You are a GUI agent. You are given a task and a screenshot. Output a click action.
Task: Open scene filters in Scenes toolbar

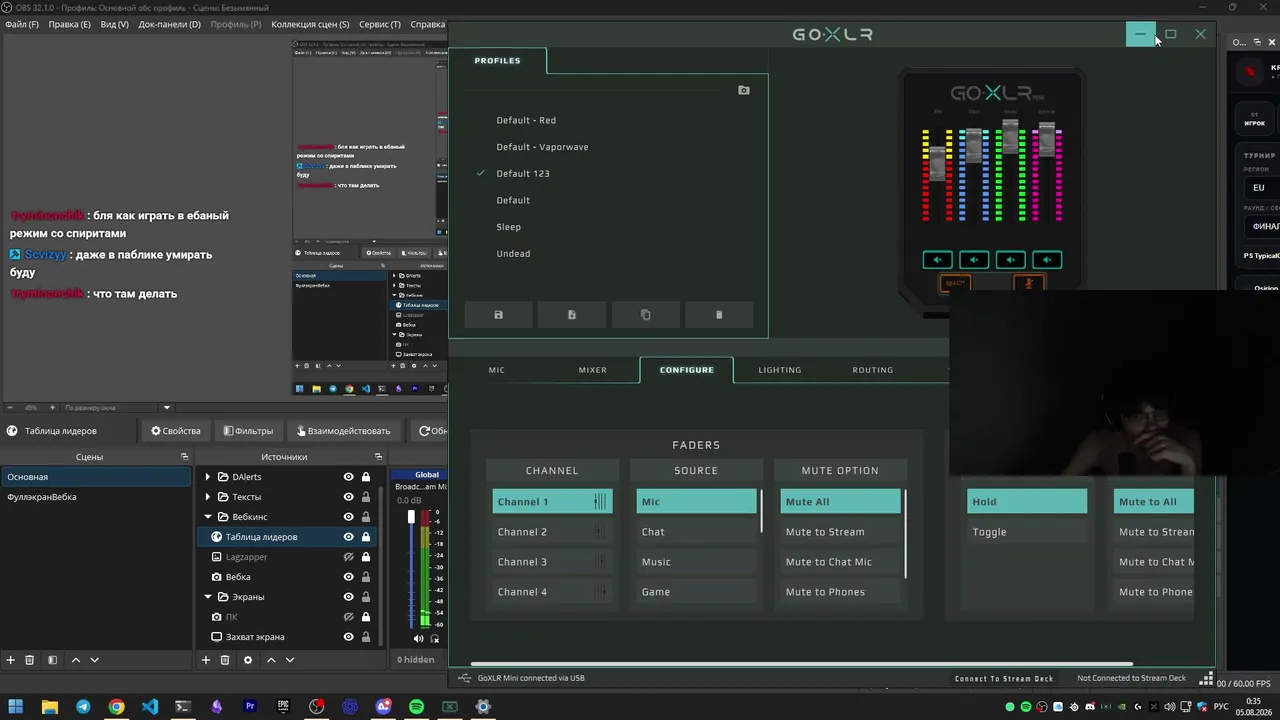coord(52,660)
